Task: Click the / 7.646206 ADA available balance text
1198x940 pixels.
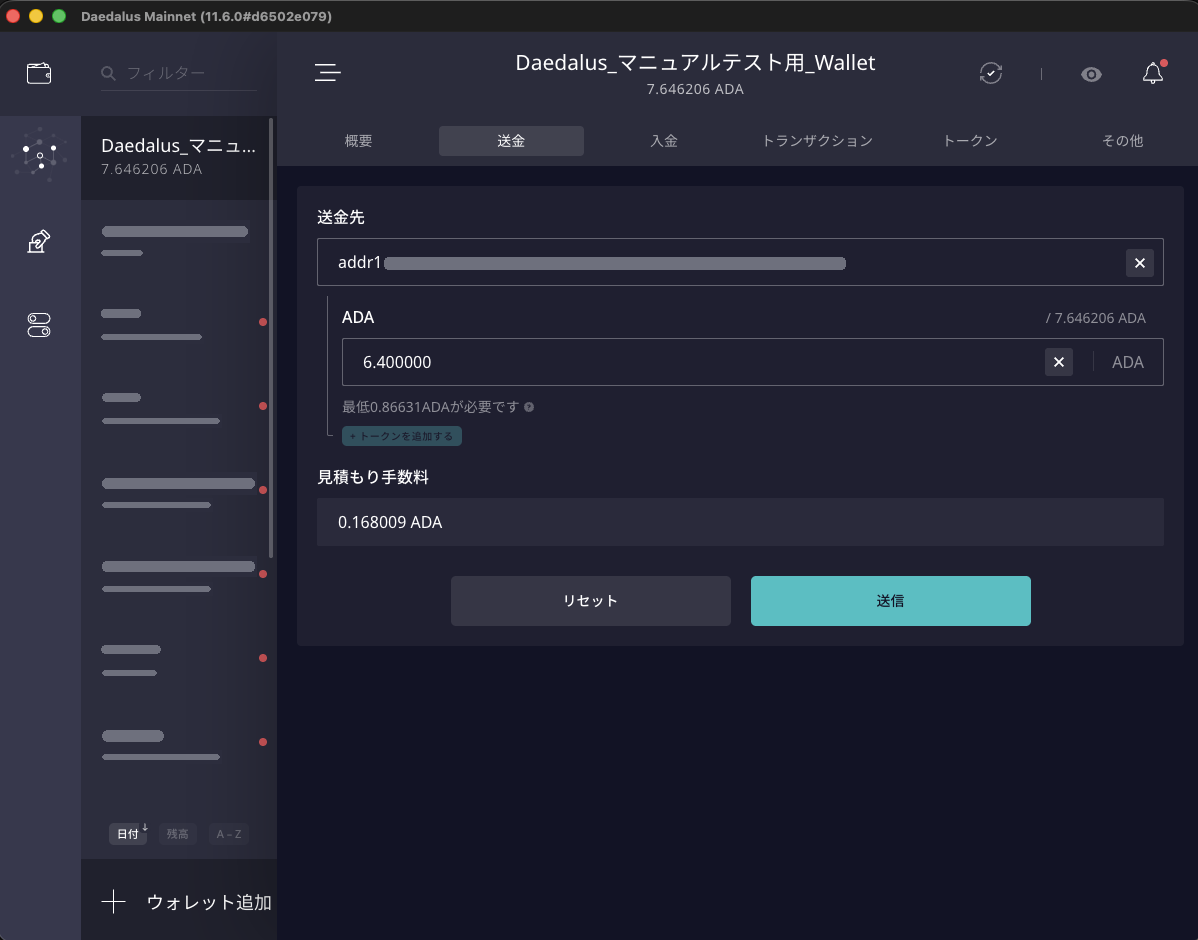Action: coord(1096,318)
